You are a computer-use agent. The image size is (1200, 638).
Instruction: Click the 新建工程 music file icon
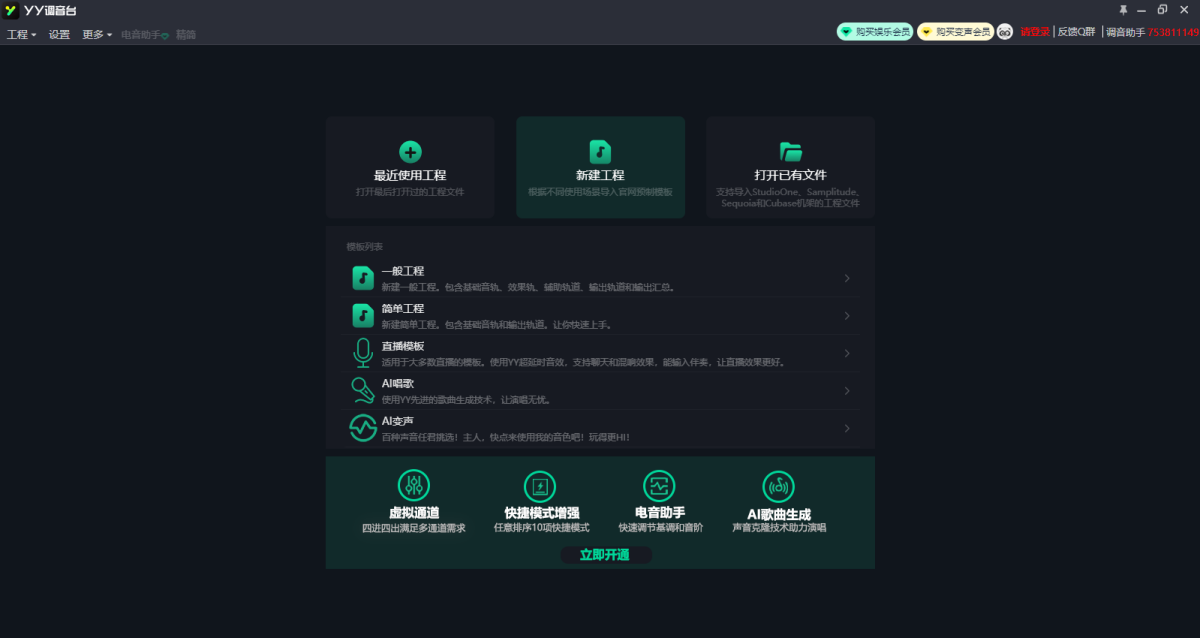click(600, 152)
